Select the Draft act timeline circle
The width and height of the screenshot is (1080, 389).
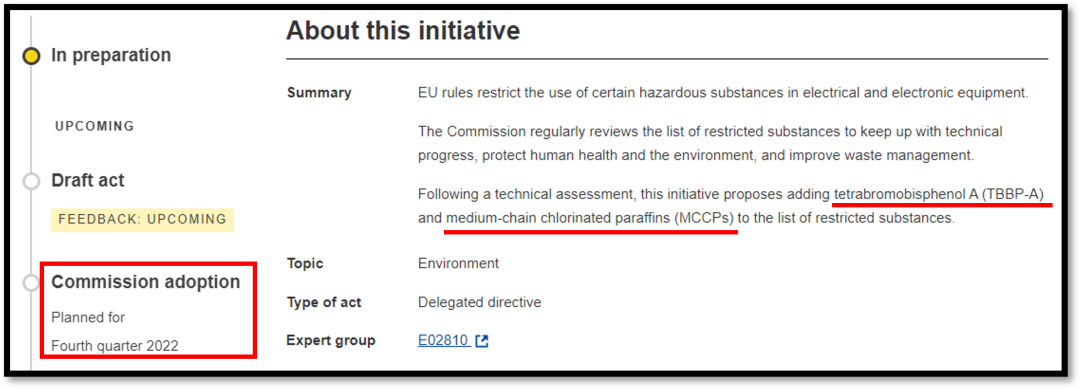31,182
